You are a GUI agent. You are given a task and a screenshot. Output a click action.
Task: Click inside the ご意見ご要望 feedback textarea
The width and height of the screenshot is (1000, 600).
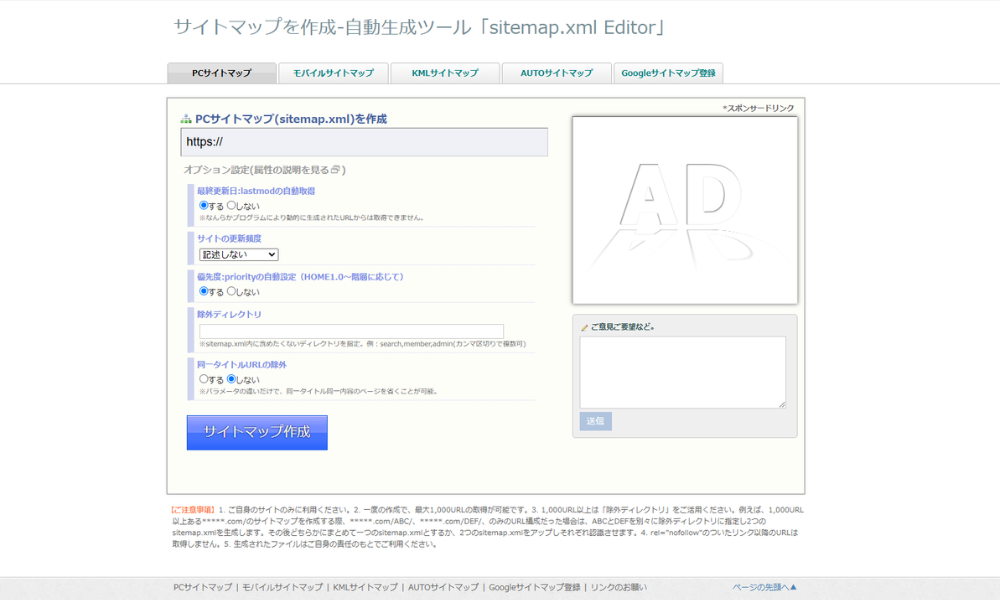coord(682,372)
